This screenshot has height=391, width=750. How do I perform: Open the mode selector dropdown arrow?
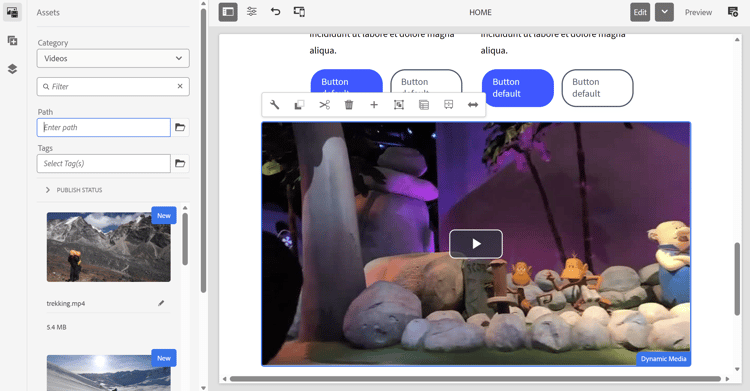coord(664,12)
